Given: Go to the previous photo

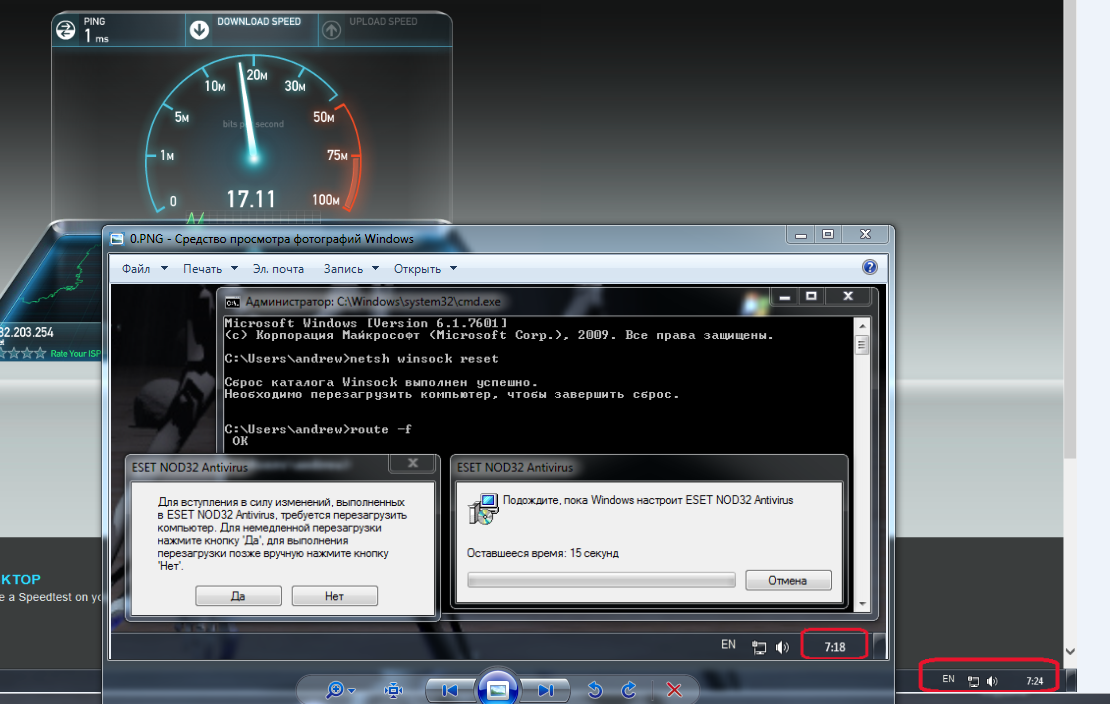Looking at the screenshot, I should 450,690.
